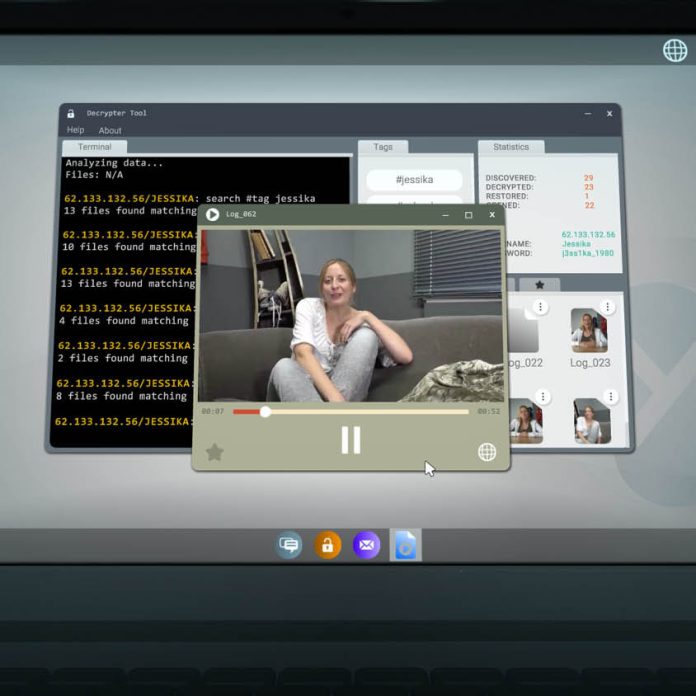This screenshot has width=696, height=696.
Task: Maximize the Log_062 video player window
Action: pyautogui.click(x=468, y=215)
